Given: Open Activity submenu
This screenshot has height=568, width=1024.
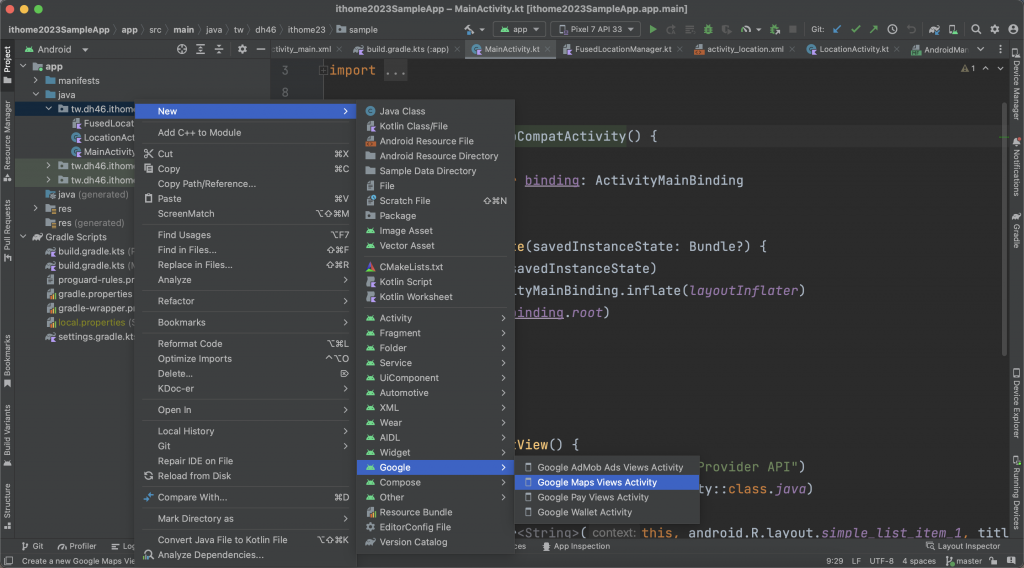Looking at the screenshot, I should (436, 318).
